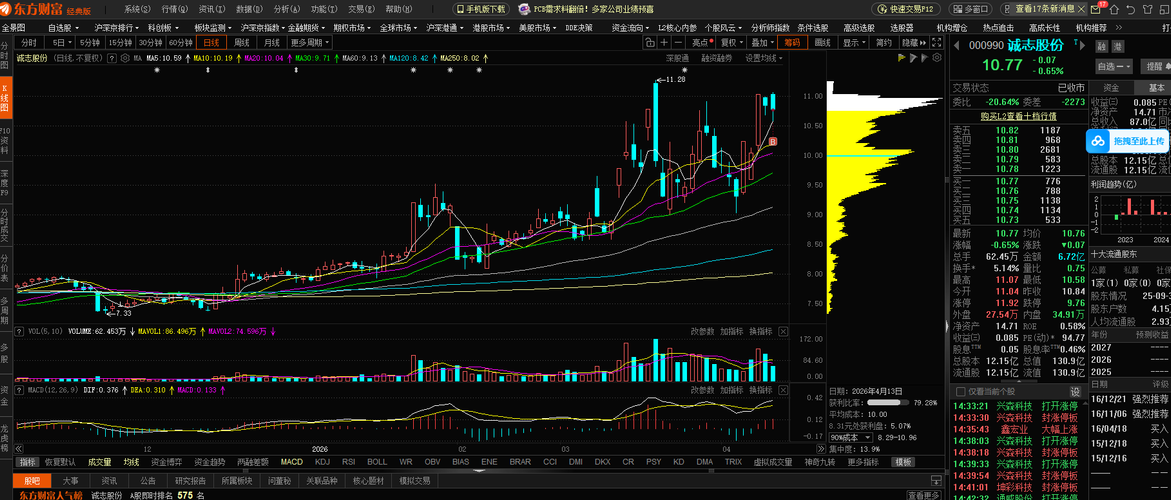Image resolution: width=1171 pixels, height=500 pixels.
Task: Open 设置均线 moving average dropdown
Action: pyautogui.click(x=763, y=57)
